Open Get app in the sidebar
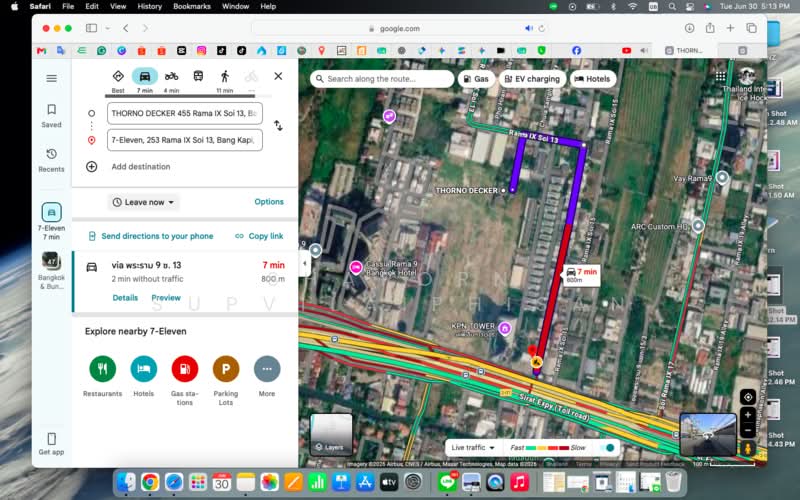Screen dimensions: 800x500 pos(52,443)
